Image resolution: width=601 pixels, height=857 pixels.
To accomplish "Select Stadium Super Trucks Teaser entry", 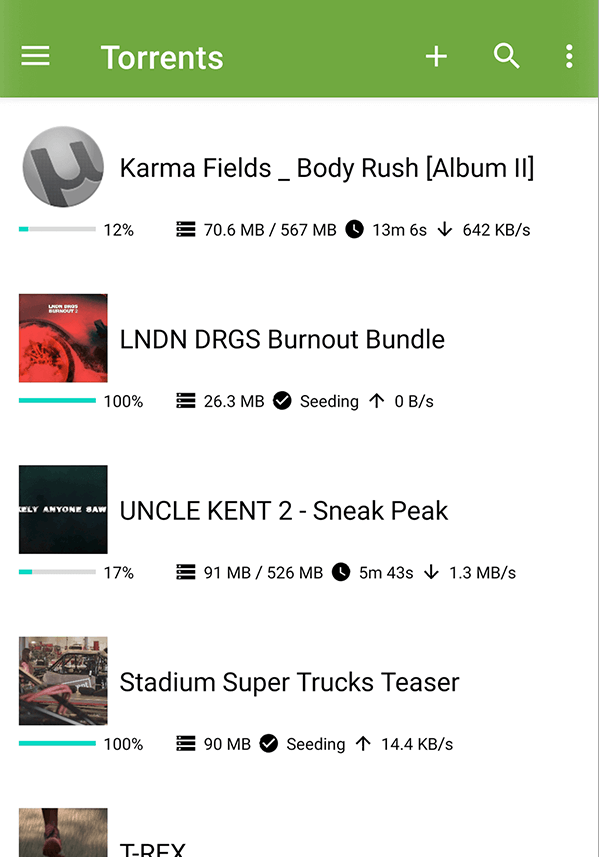I will coord(289,683).
